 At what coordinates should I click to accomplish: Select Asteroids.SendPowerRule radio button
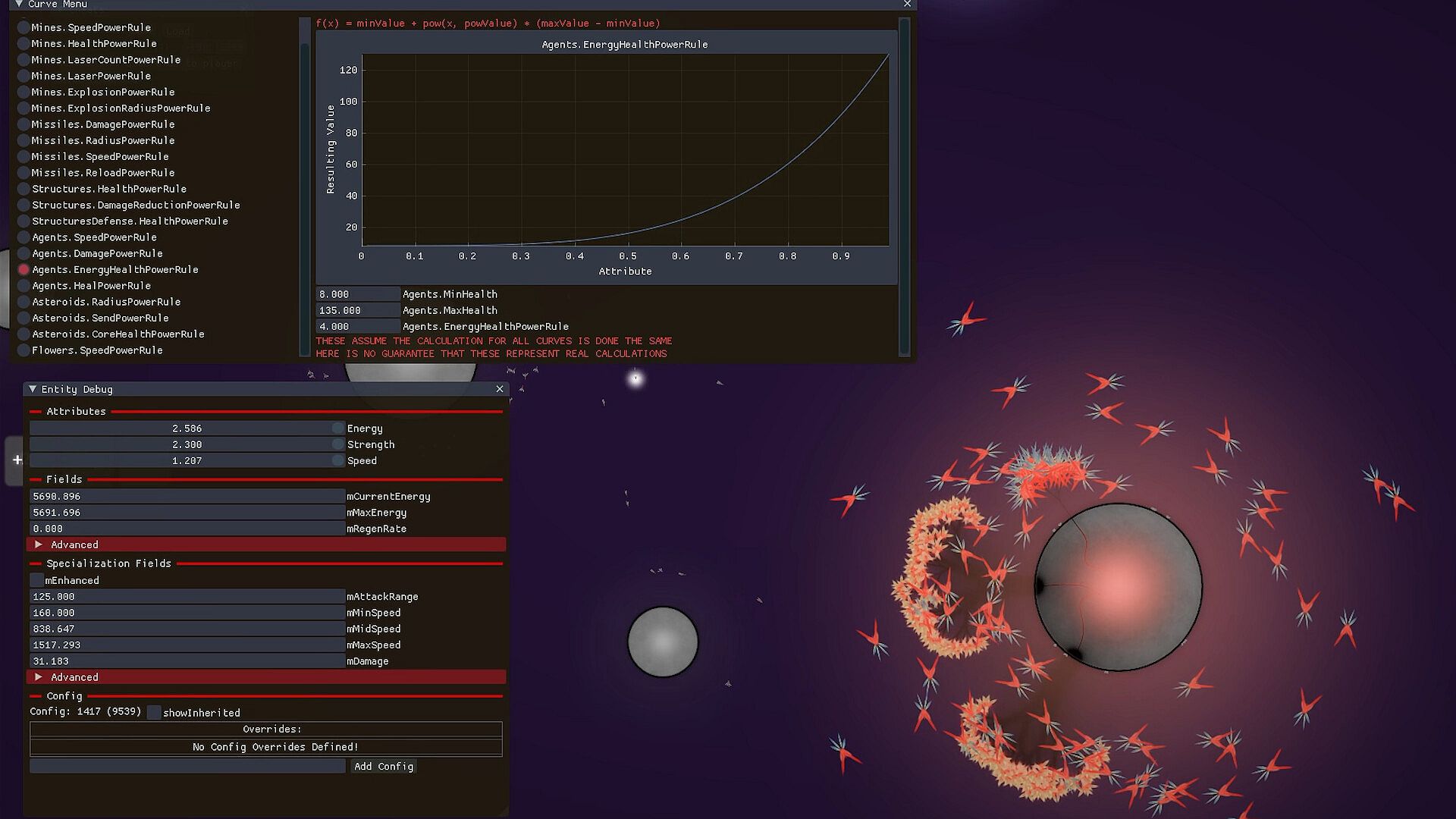24,318
